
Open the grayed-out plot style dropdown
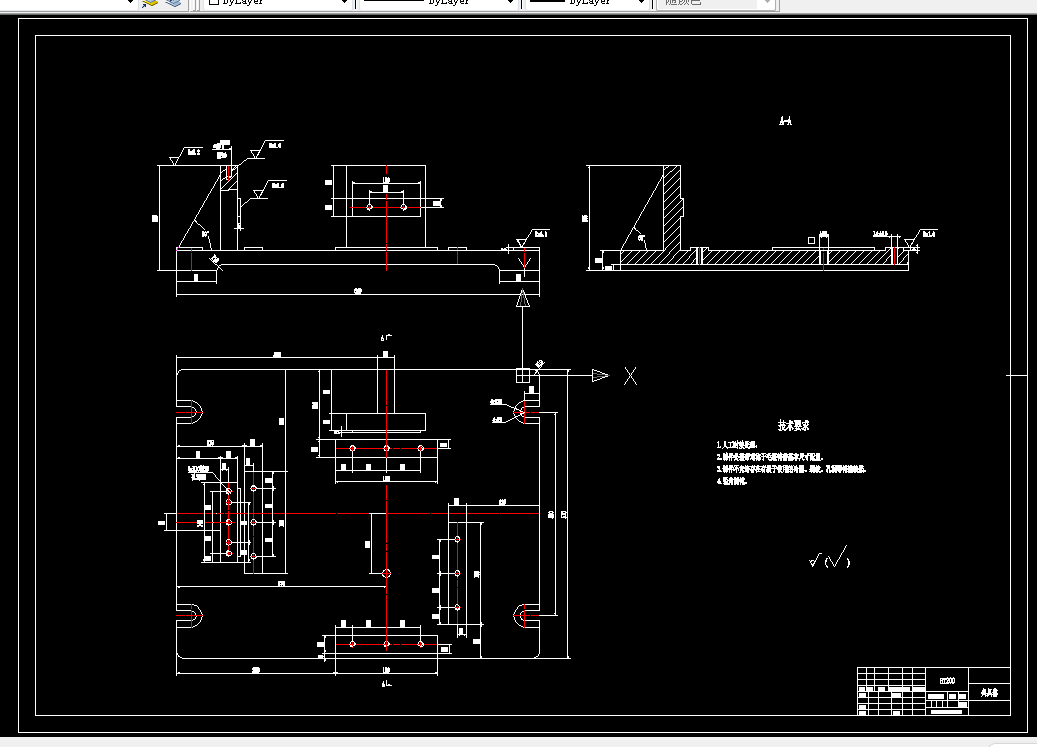tap(714, 3)
